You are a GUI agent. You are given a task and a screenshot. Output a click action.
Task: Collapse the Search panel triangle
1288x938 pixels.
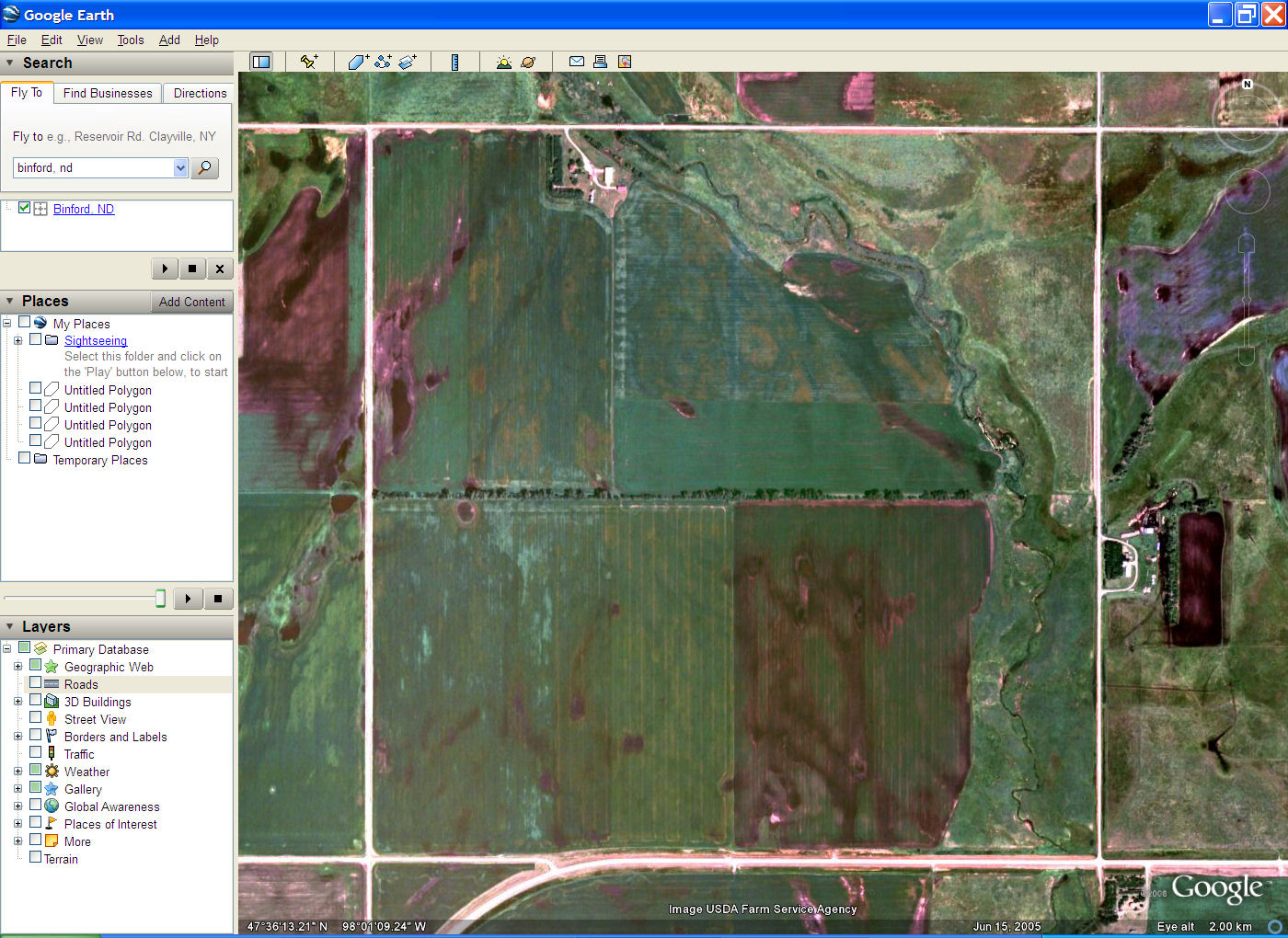tap(10, 63)
